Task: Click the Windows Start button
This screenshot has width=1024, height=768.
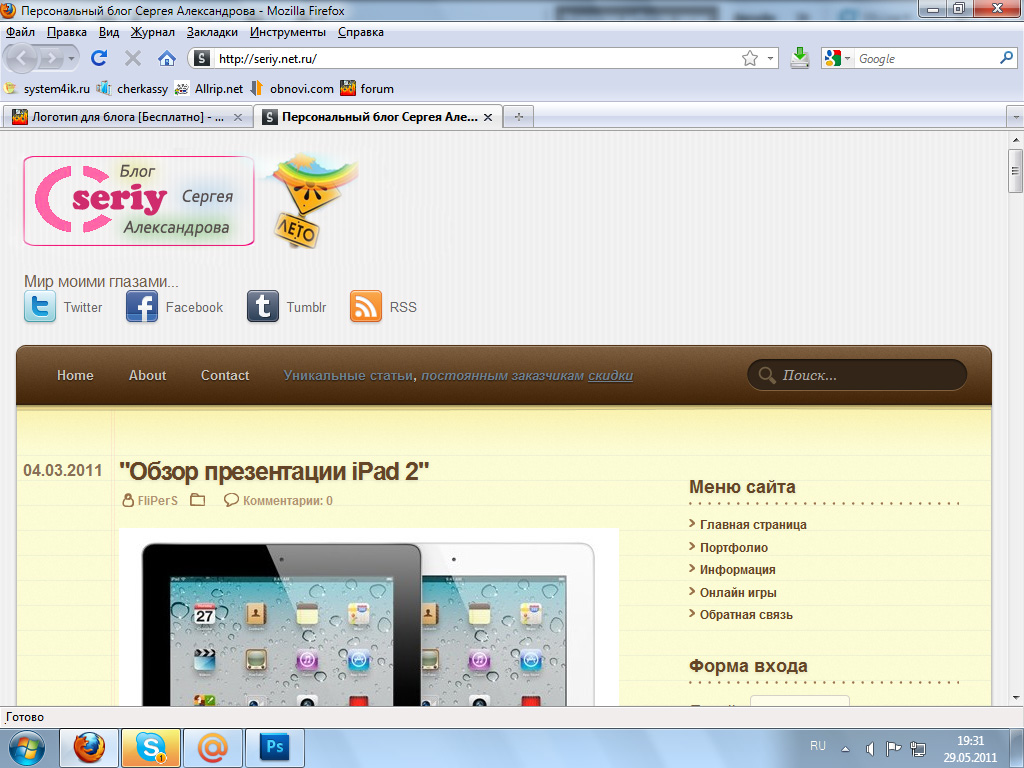Action: tap(27, 748)
